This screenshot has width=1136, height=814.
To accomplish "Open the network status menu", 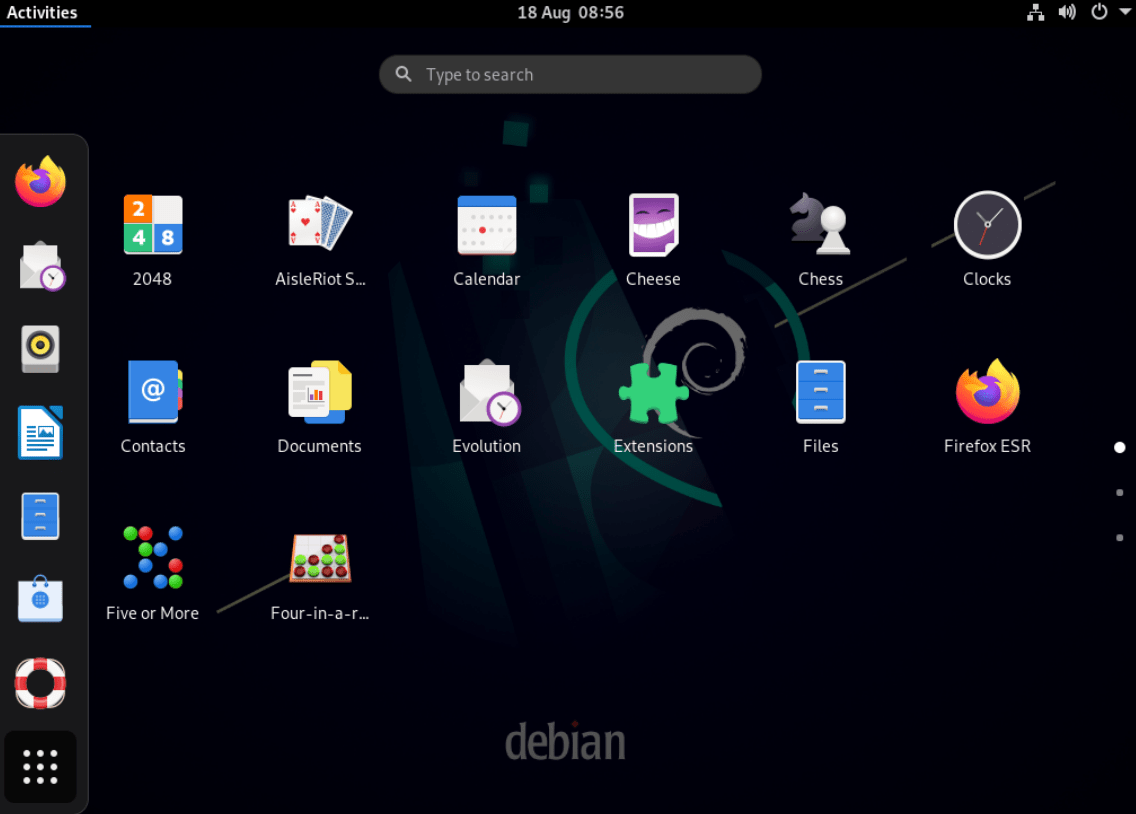I will coord(1035,13).
